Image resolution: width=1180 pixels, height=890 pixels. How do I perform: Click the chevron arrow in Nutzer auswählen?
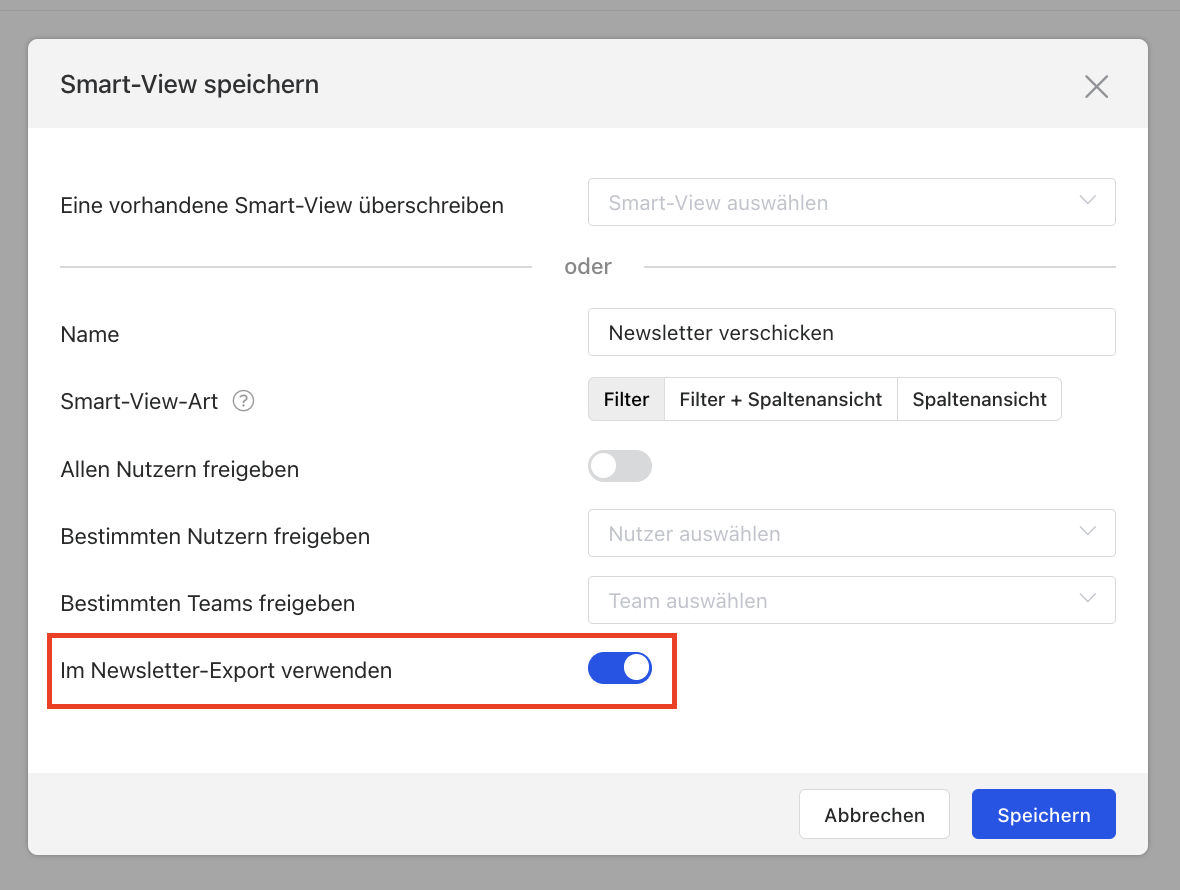point(1088,532)
